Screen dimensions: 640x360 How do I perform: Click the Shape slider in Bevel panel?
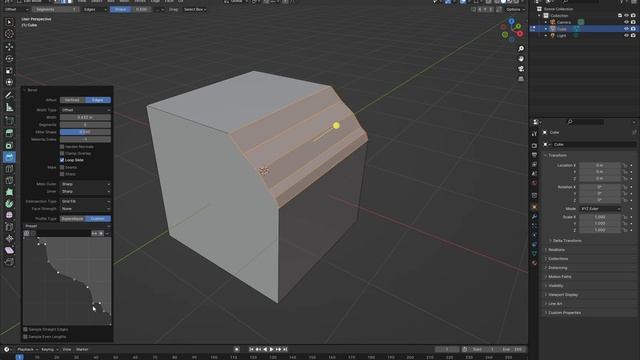[85, 132]
